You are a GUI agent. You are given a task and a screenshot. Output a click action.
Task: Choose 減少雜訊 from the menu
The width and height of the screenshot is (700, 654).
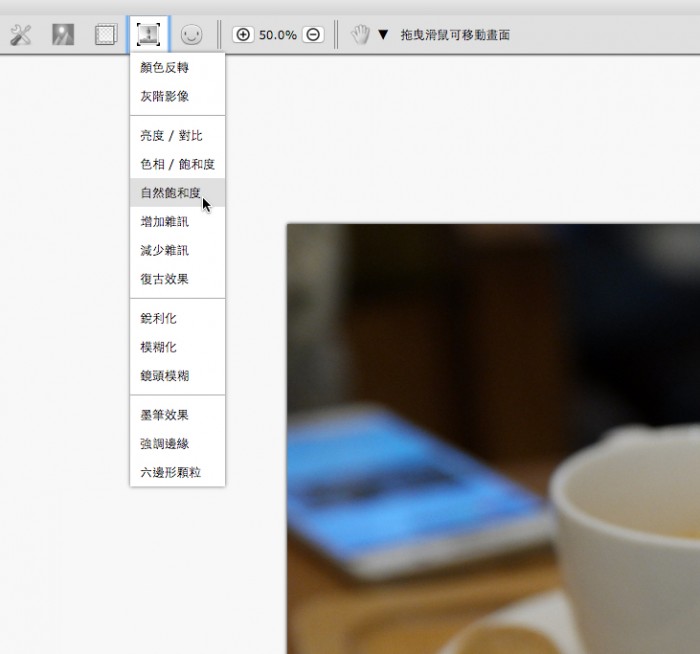tap(177, 250)
